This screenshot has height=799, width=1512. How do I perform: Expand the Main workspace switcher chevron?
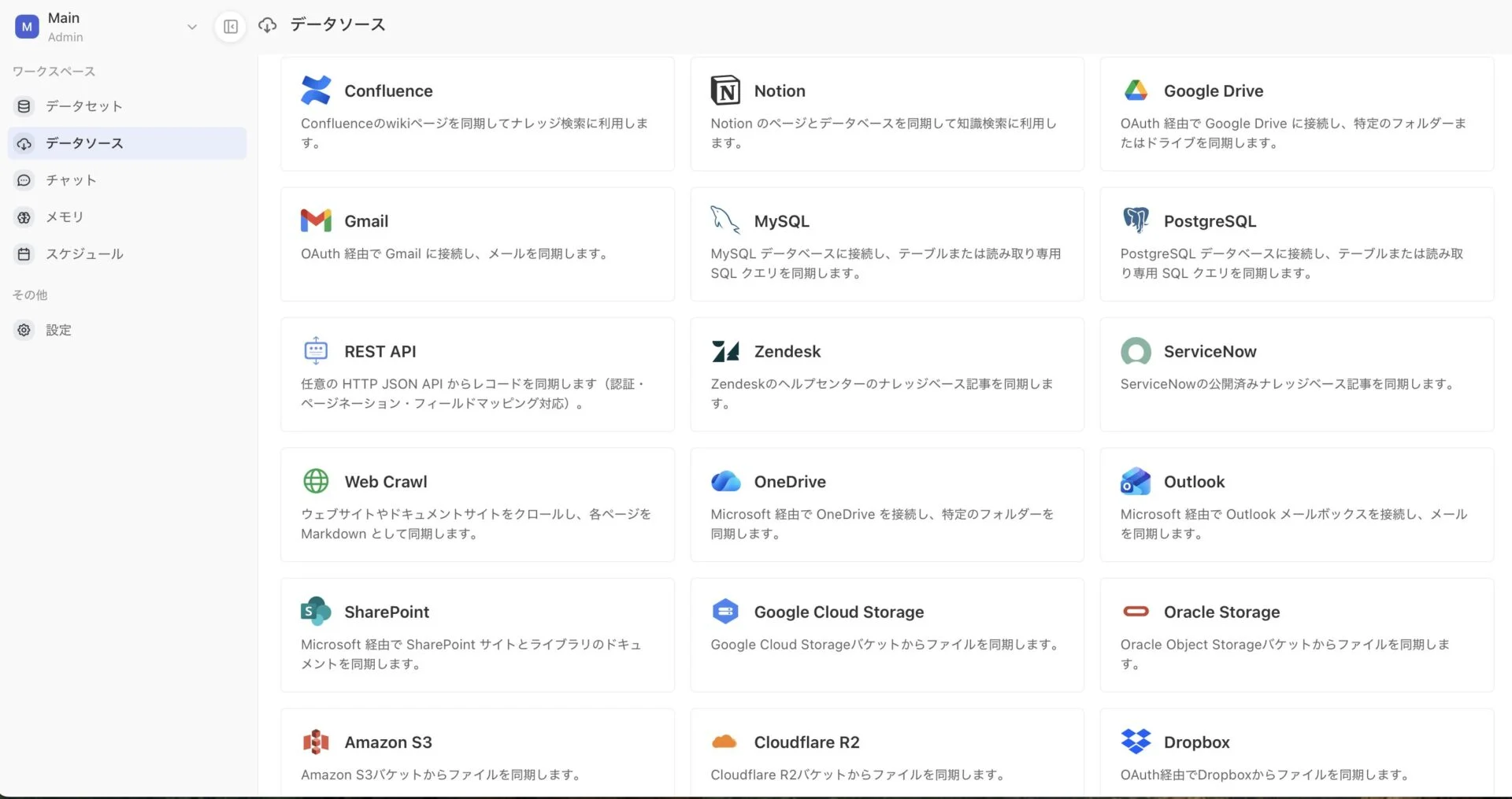[191, 27]
